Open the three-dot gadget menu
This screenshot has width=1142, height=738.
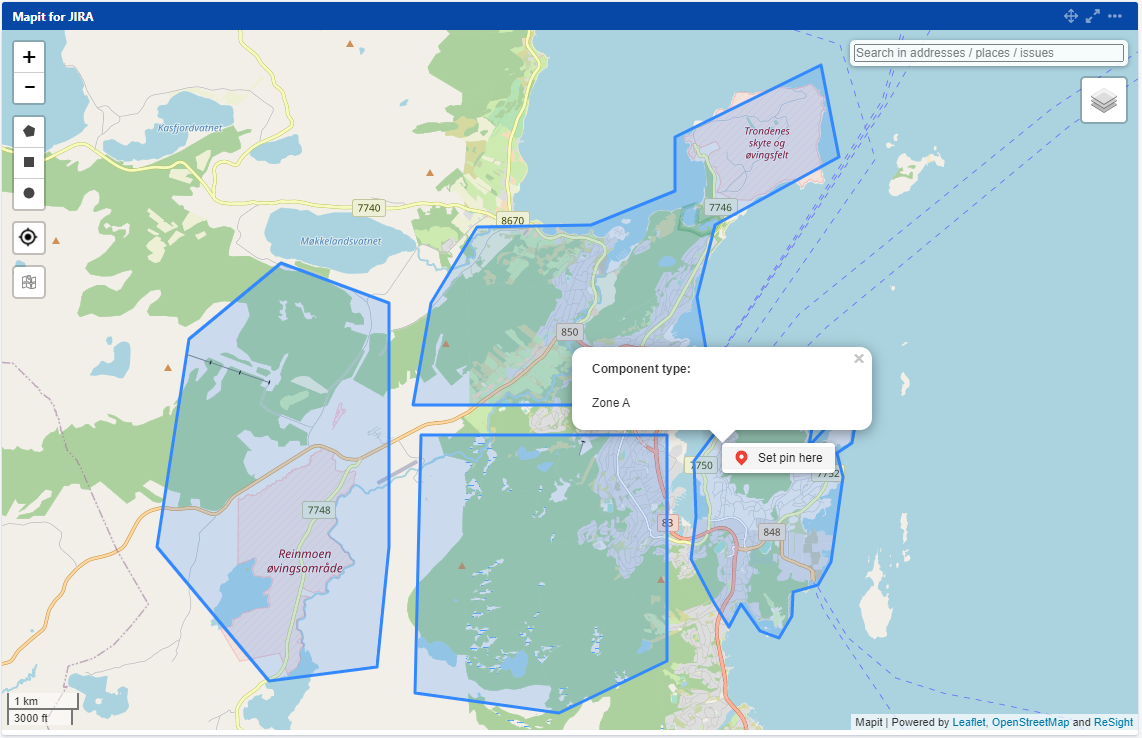tap(1115, 16)
